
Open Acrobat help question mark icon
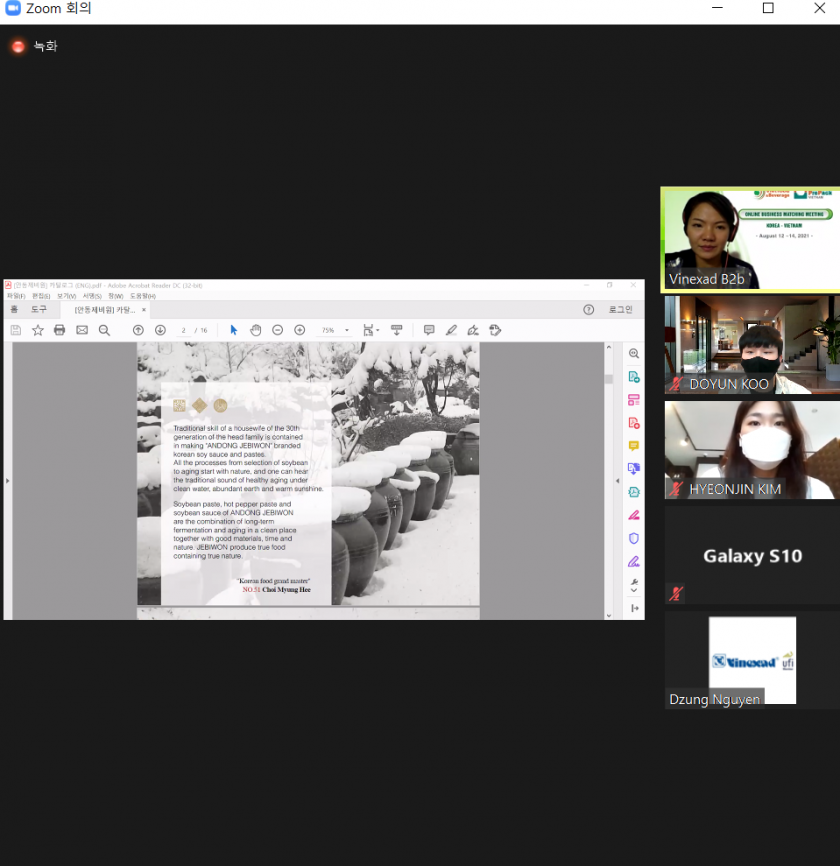(589, 310)
